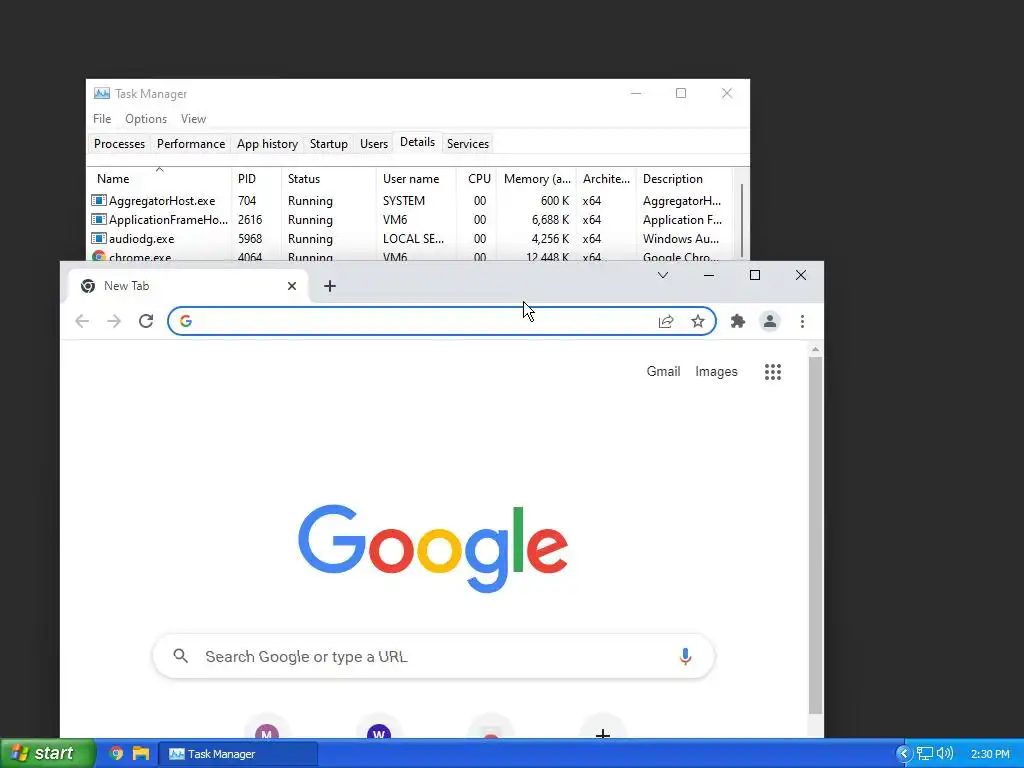Select the Details tab
The image size is (1024, 768).
click(417, 142)
